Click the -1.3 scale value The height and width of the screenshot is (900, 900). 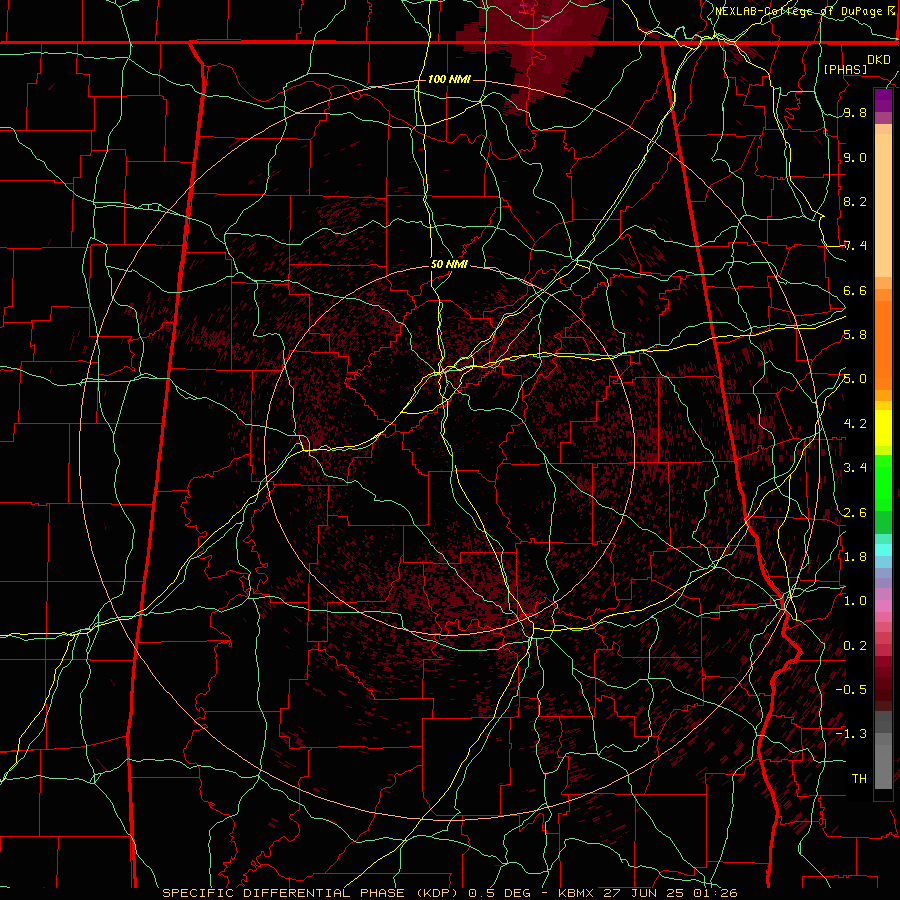[851, 734]
